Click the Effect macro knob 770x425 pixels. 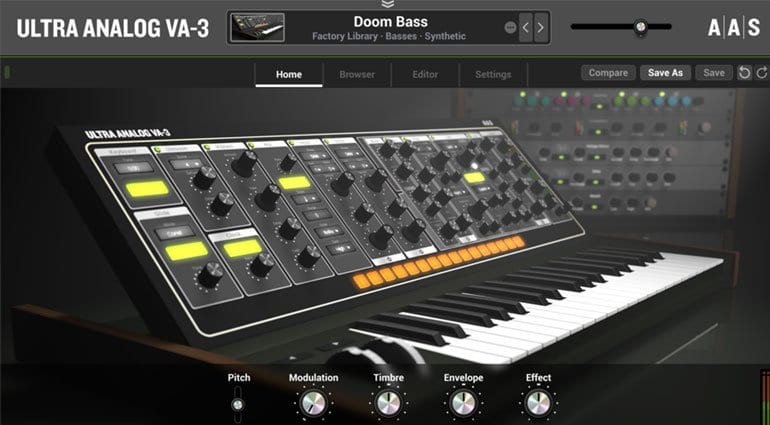(538, 403)
